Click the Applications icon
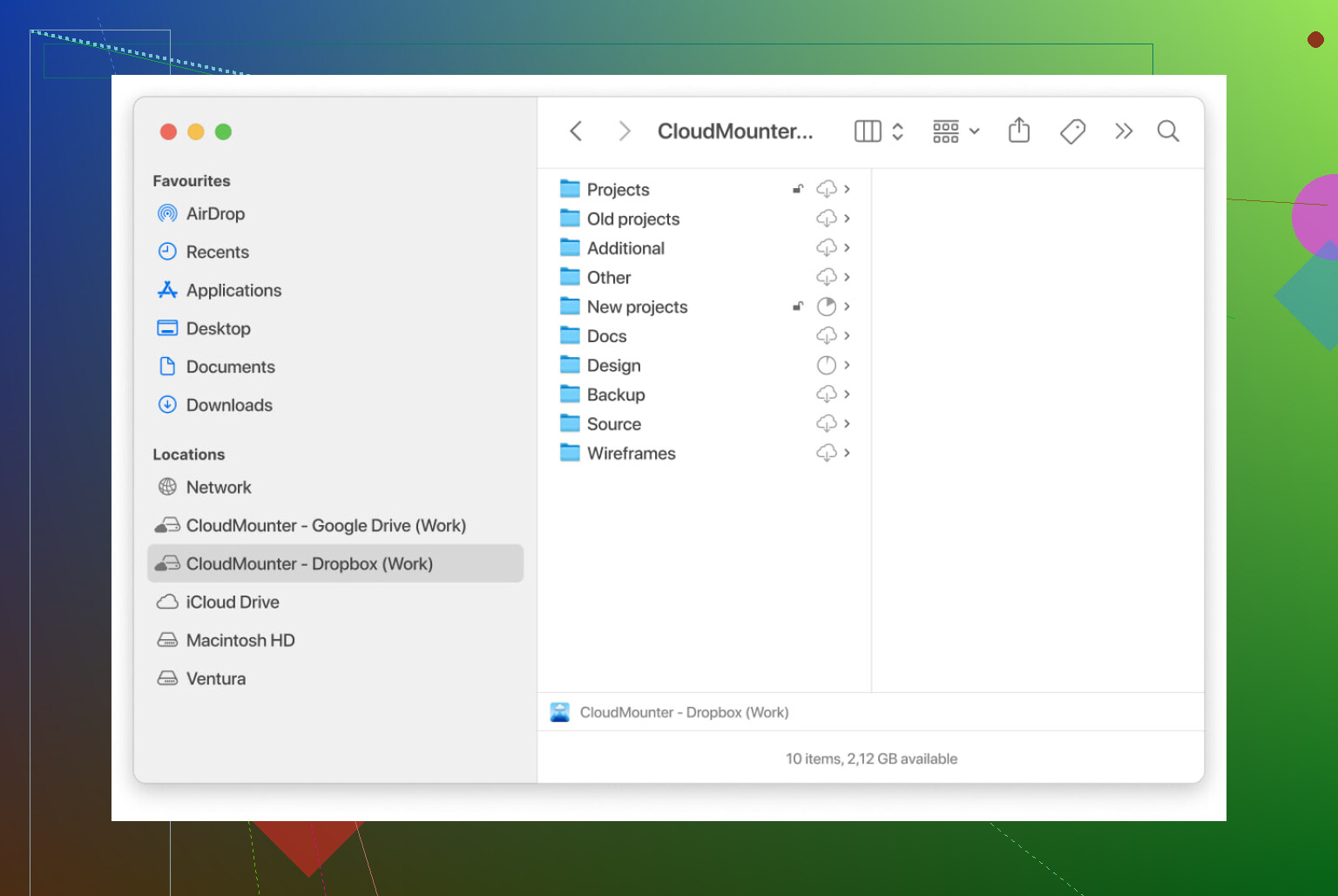Screen dimensions: 1338x896 [x=167, y=290]
